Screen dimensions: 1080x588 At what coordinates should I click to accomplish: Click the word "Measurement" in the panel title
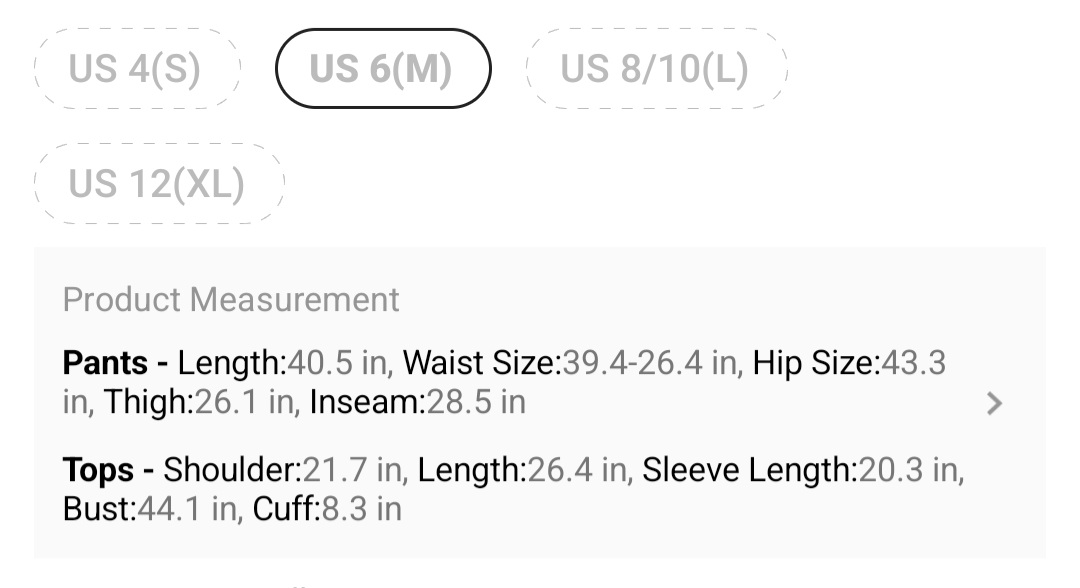tap(295, 299)
